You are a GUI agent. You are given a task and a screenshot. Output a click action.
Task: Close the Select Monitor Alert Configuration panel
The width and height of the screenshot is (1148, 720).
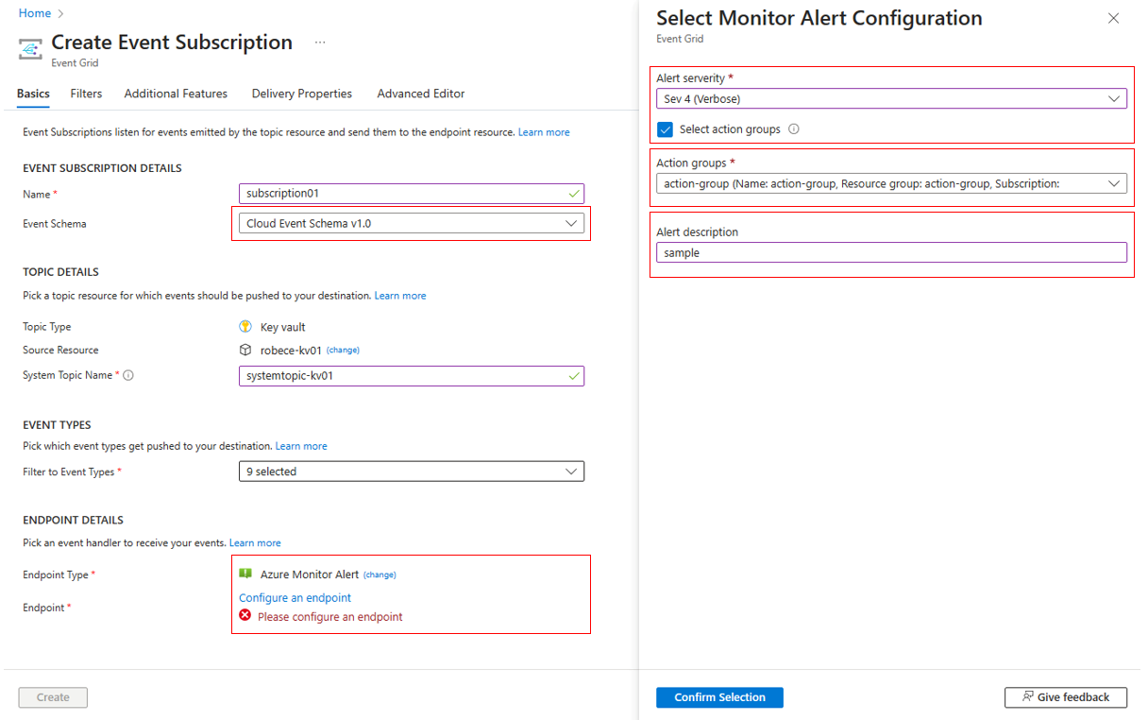[1114, 18]
